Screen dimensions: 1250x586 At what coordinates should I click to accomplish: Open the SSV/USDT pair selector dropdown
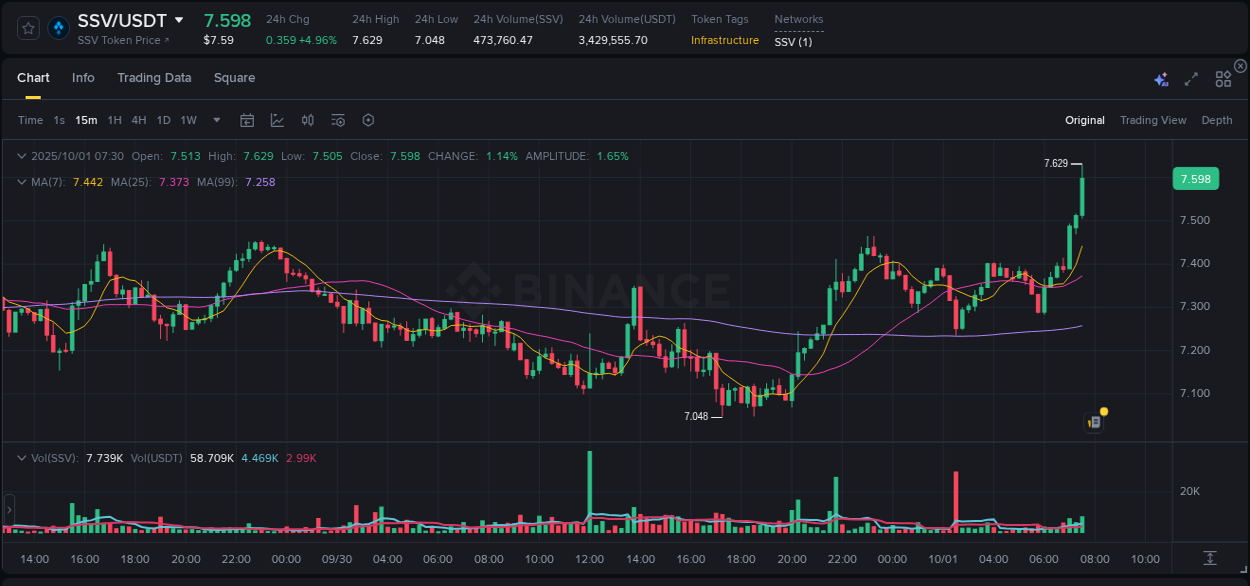(x=179, y=20)
